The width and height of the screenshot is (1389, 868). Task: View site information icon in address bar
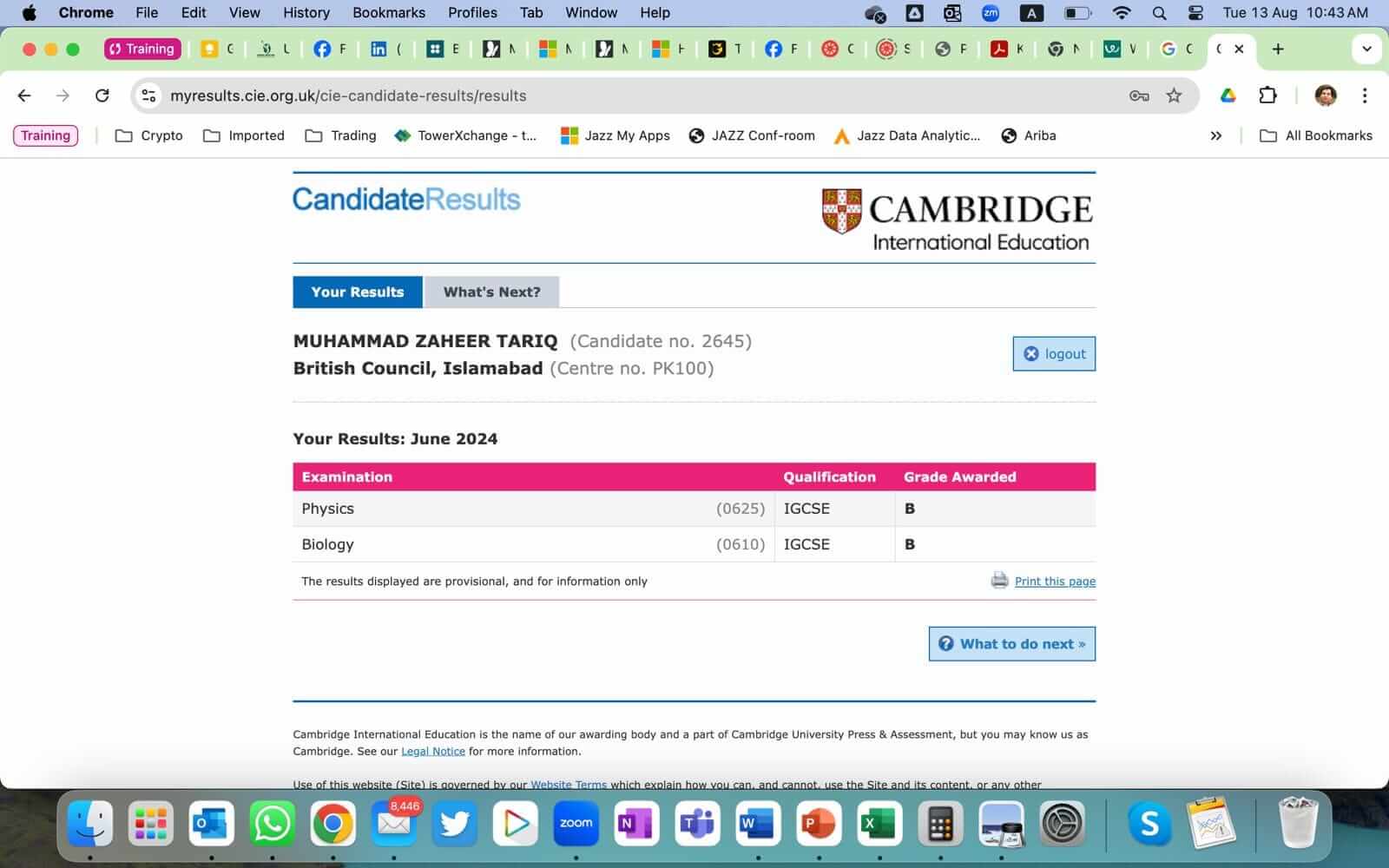(x=149, y=95)
